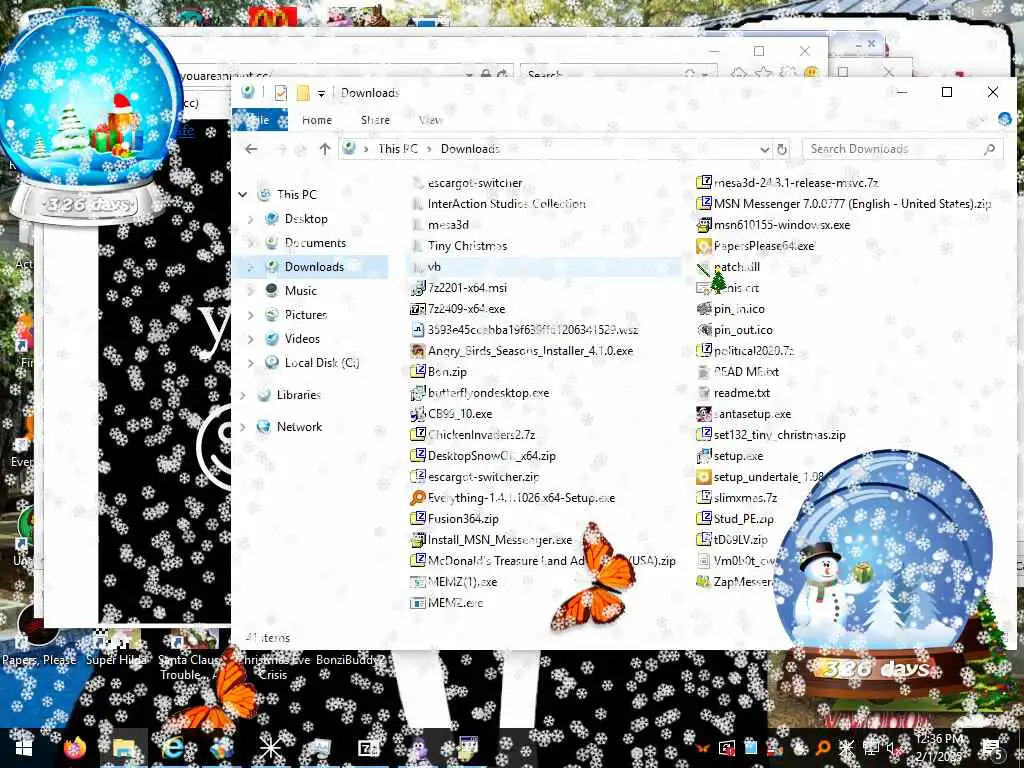Click the snowflake app icon on the taskbar
Screen dimensions: 1024x768
click(270, 748)
